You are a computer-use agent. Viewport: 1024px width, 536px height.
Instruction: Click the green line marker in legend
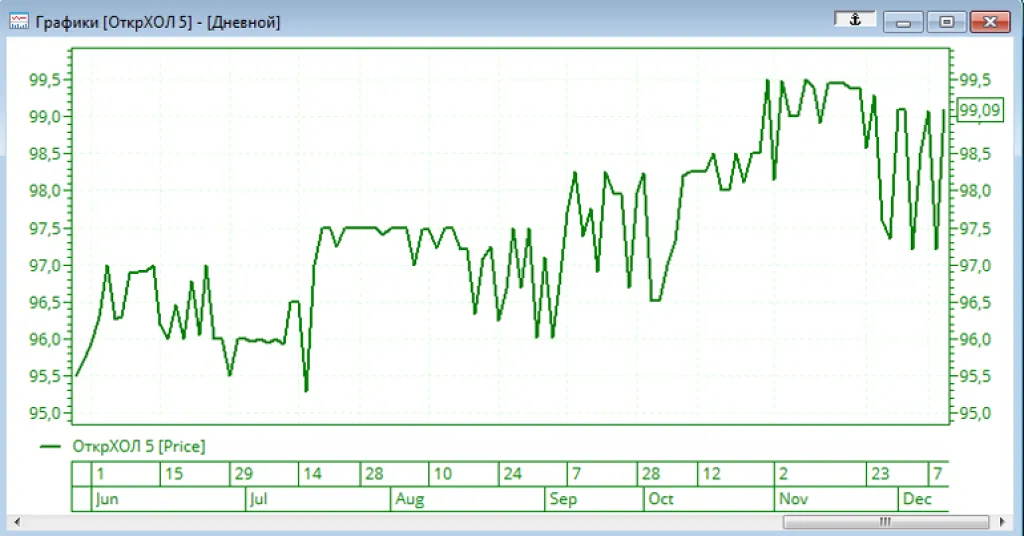[x=51, y=447]
